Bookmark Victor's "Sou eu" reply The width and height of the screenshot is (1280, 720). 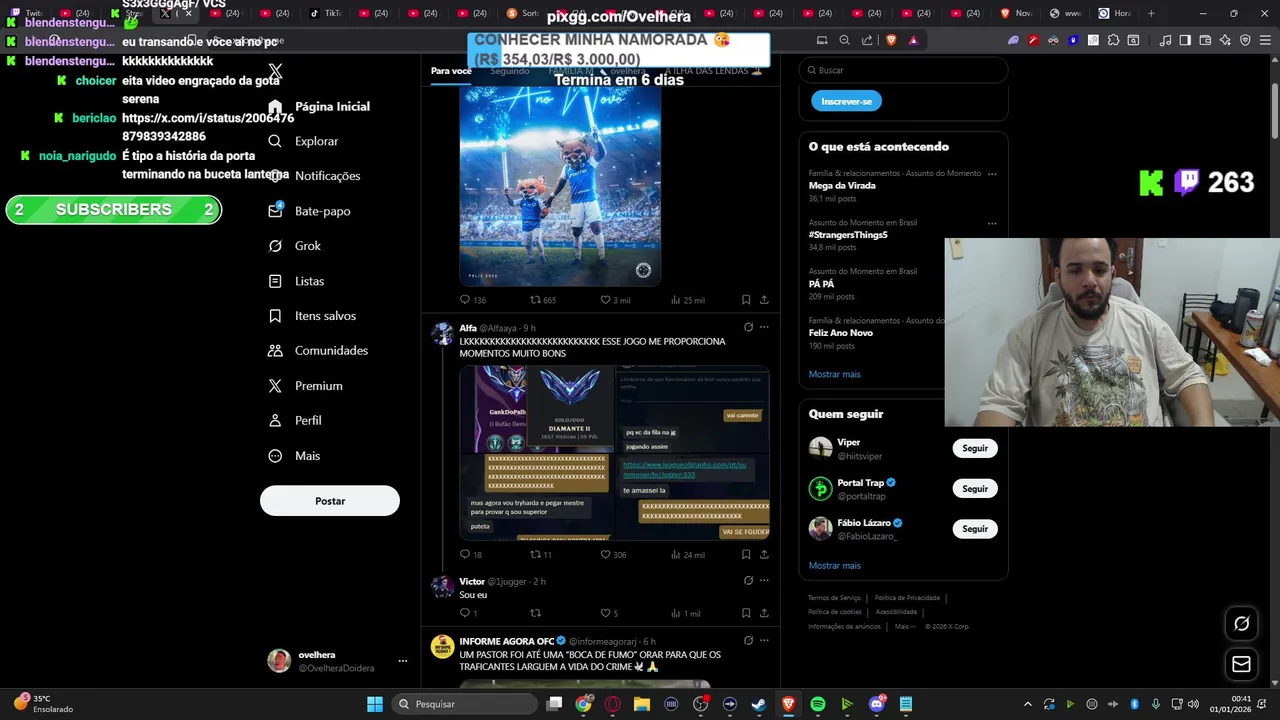[746, 613]
